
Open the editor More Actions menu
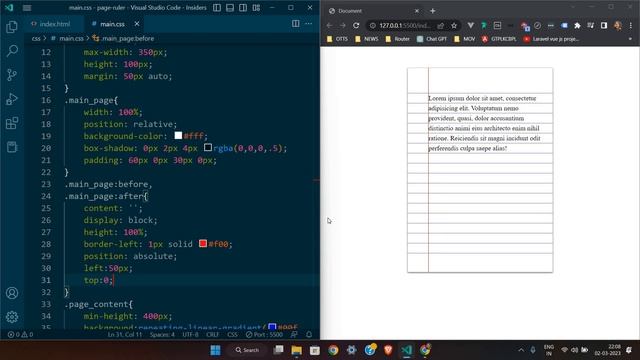(x=309, y=24)
